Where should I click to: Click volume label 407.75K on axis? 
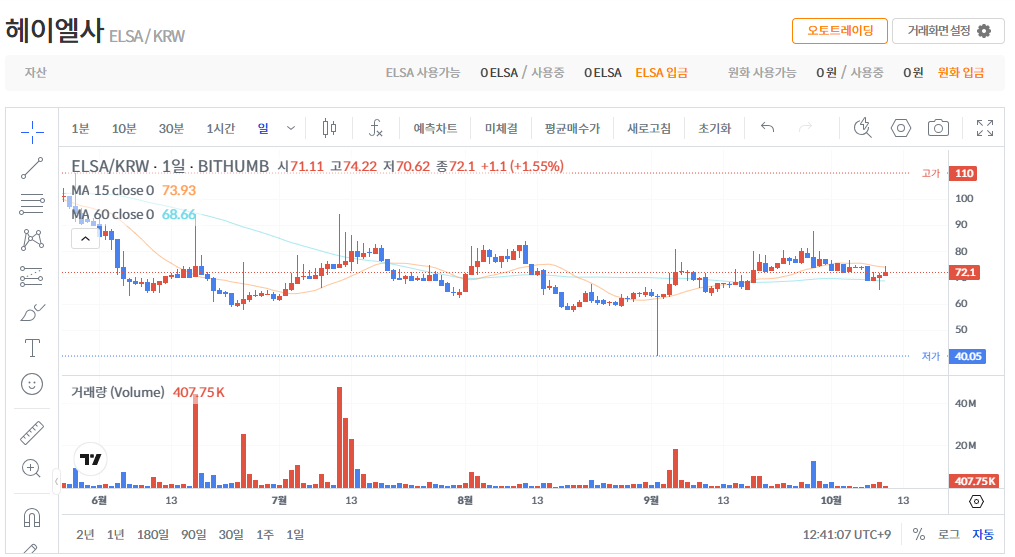point(974,481)
